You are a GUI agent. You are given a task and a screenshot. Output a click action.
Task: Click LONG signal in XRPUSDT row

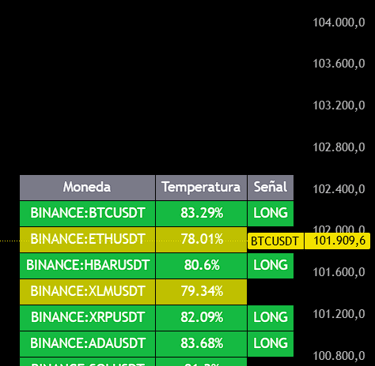(270, 317)
